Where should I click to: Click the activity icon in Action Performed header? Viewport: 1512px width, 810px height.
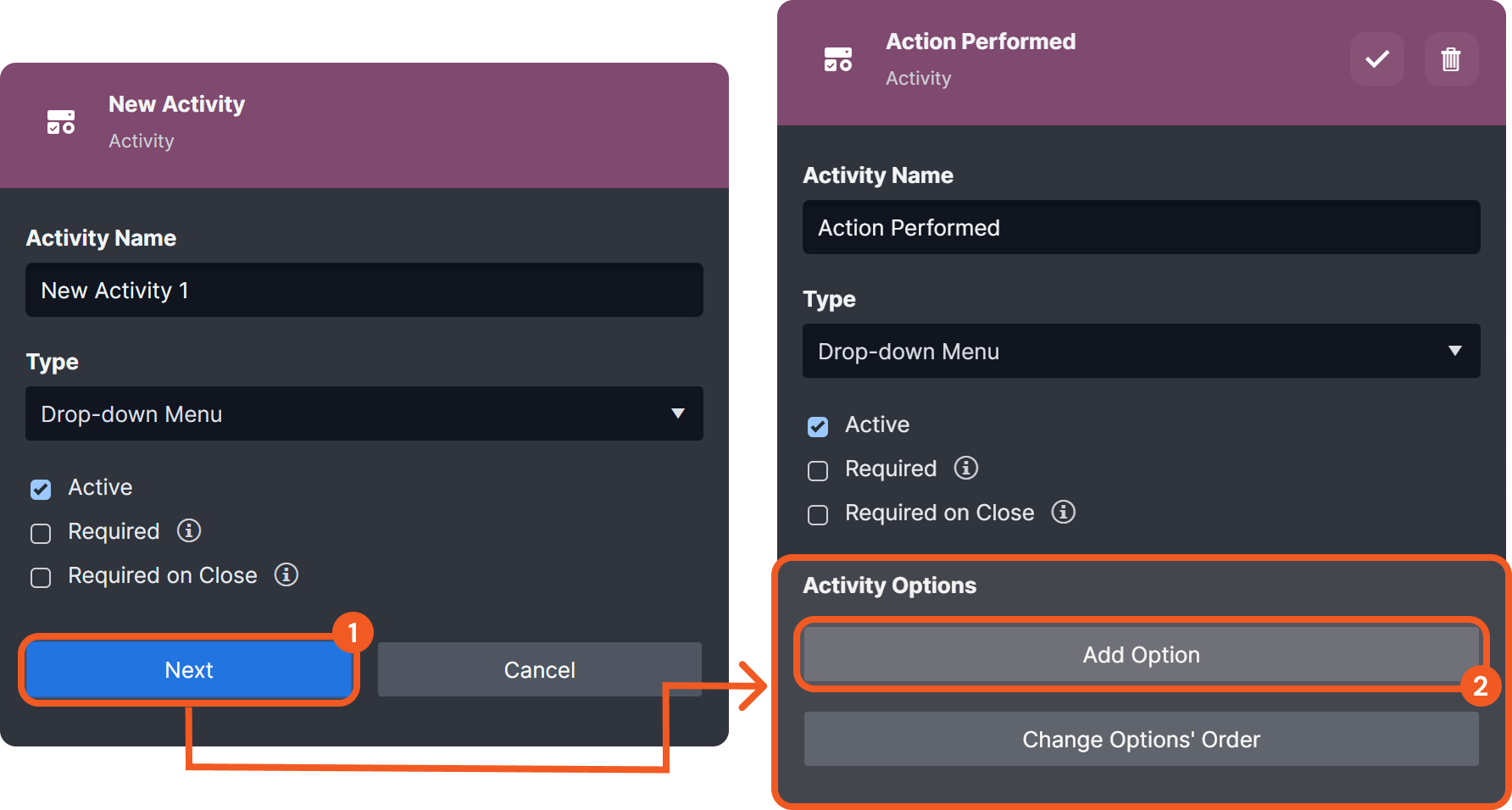pyautogui.click(x=838, y=59)
